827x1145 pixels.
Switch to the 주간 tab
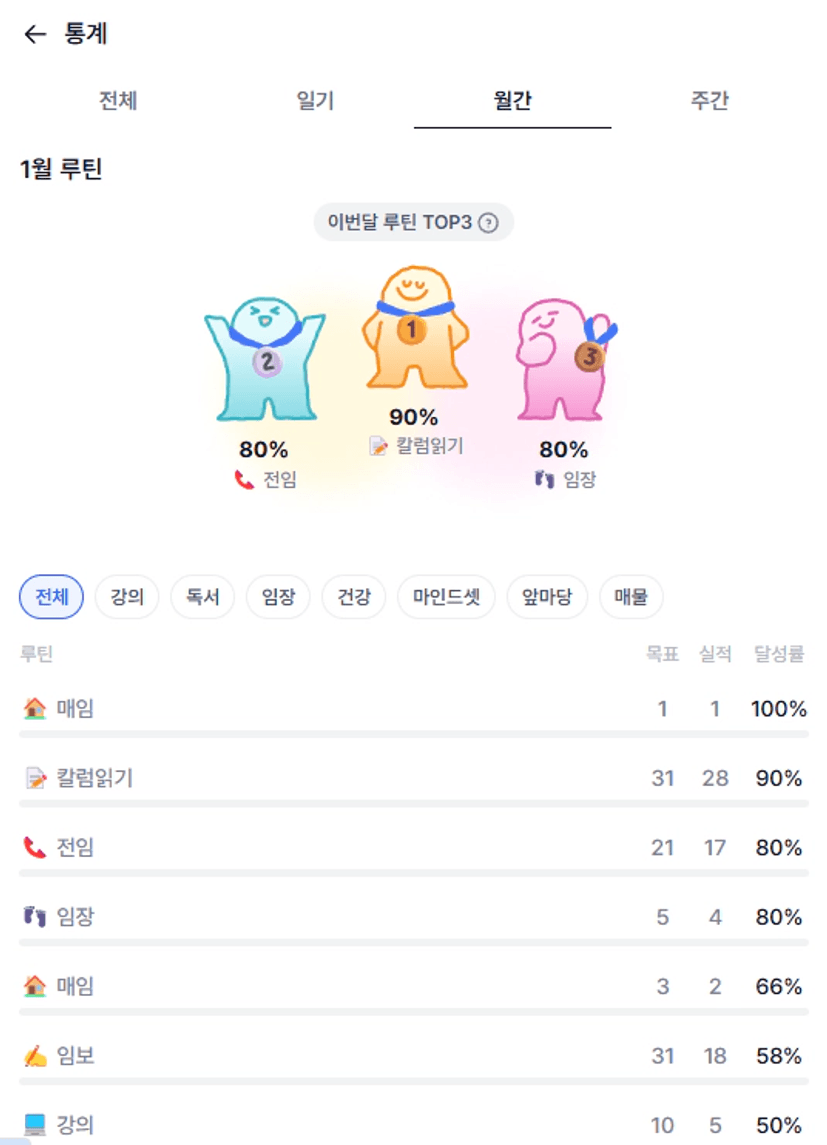pos(709,101)
